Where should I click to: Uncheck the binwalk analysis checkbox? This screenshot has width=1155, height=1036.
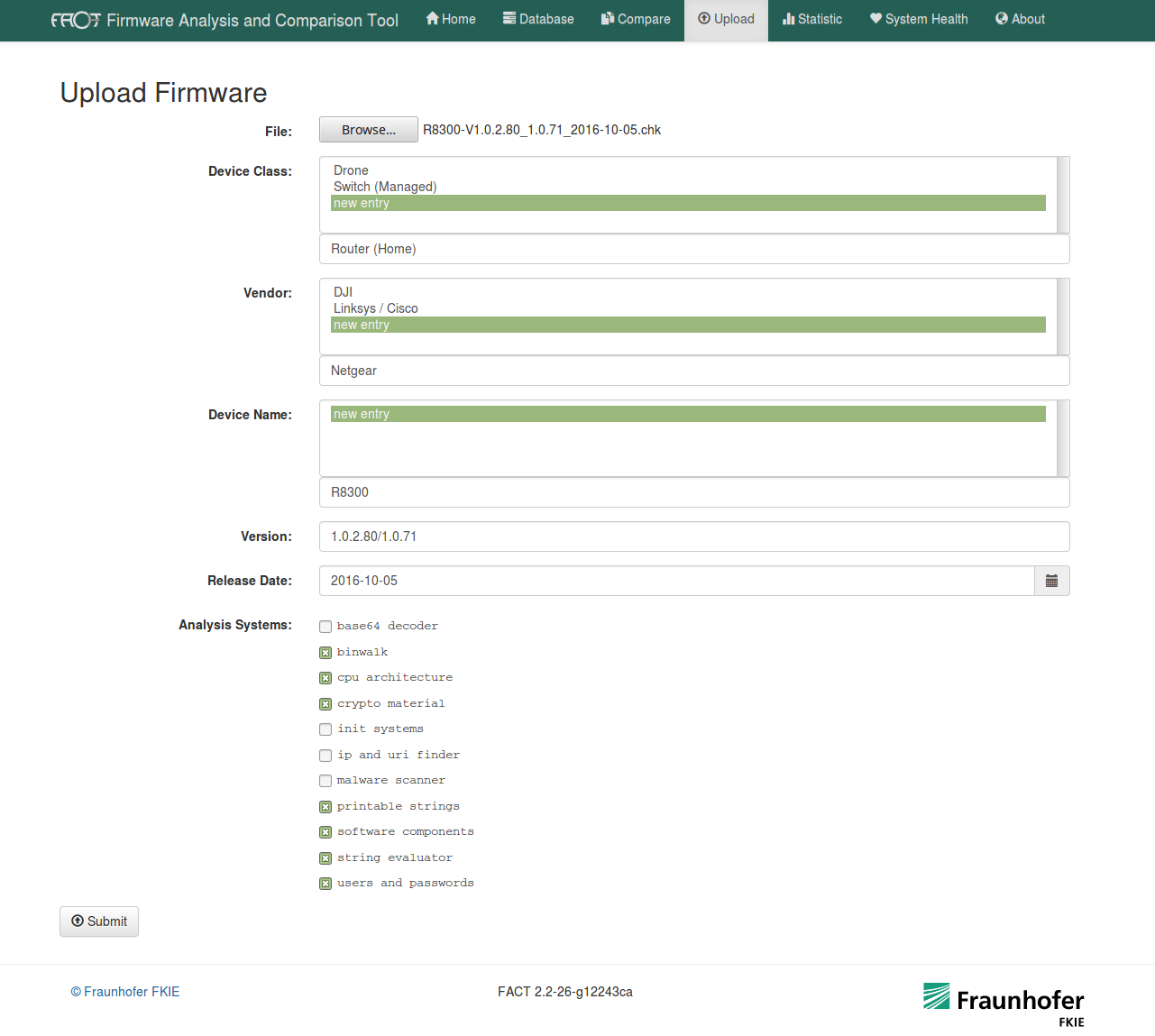click(325, 653)
